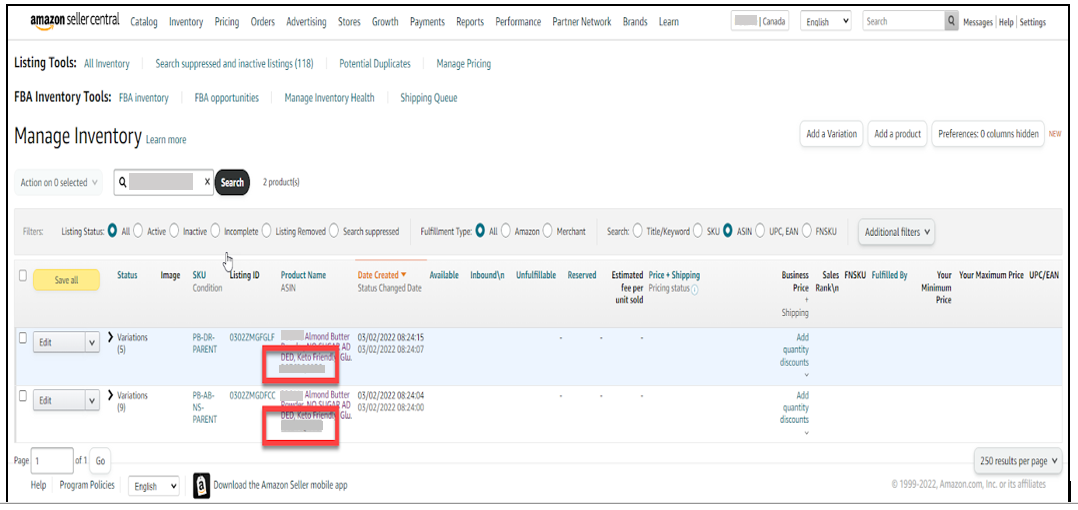Select FNSKU search type radio
This screenshot has height=510, width=1078.
[806, 231]
